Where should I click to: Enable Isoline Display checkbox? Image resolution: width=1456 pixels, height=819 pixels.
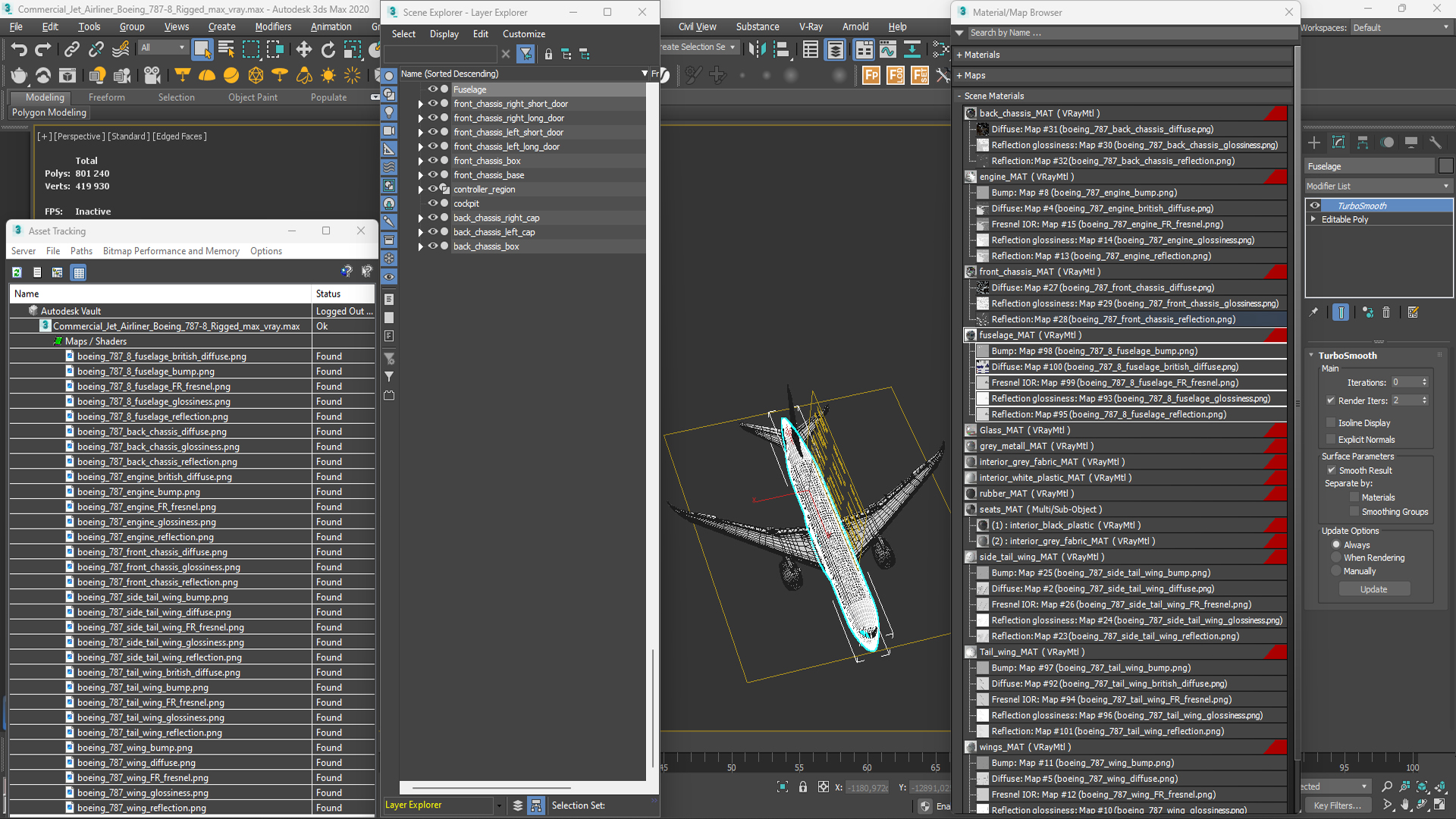pos(1331,422)
